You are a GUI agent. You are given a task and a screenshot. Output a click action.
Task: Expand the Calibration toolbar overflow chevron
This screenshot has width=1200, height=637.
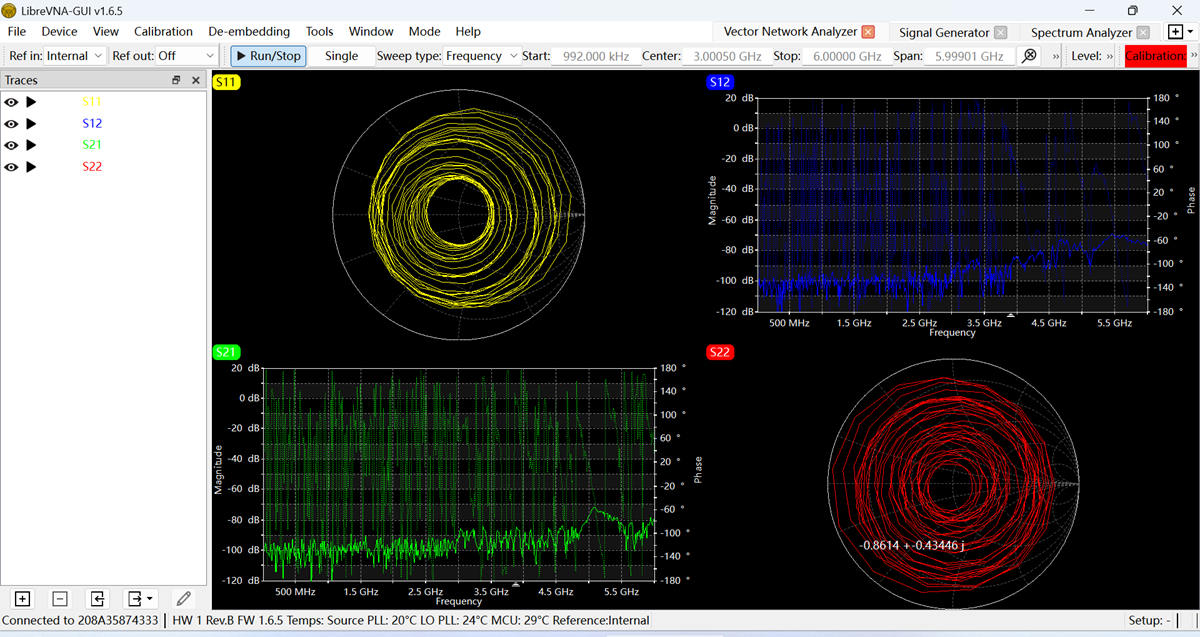(x=1193, y=57)
